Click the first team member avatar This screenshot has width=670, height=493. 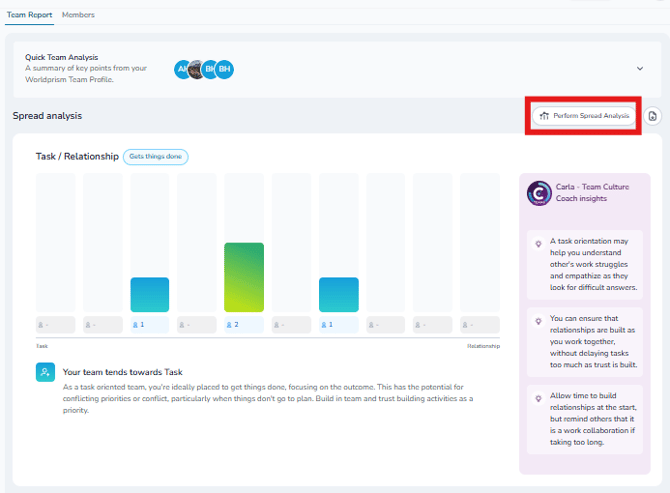(182, 69)
